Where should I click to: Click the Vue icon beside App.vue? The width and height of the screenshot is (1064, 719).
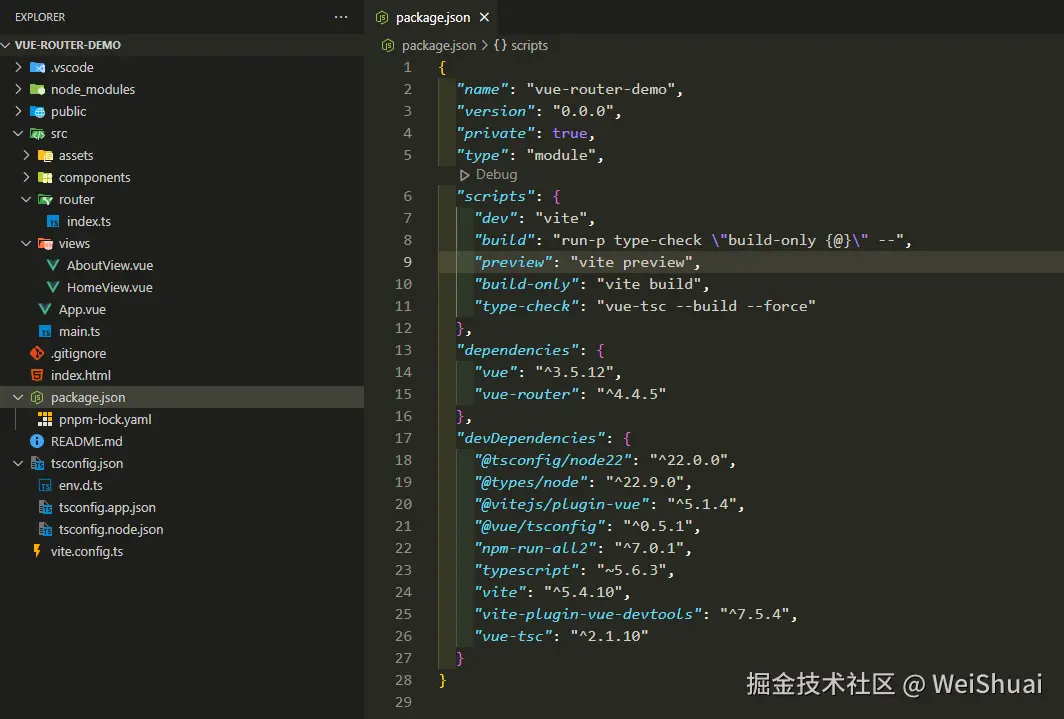(x=45, y=309)
